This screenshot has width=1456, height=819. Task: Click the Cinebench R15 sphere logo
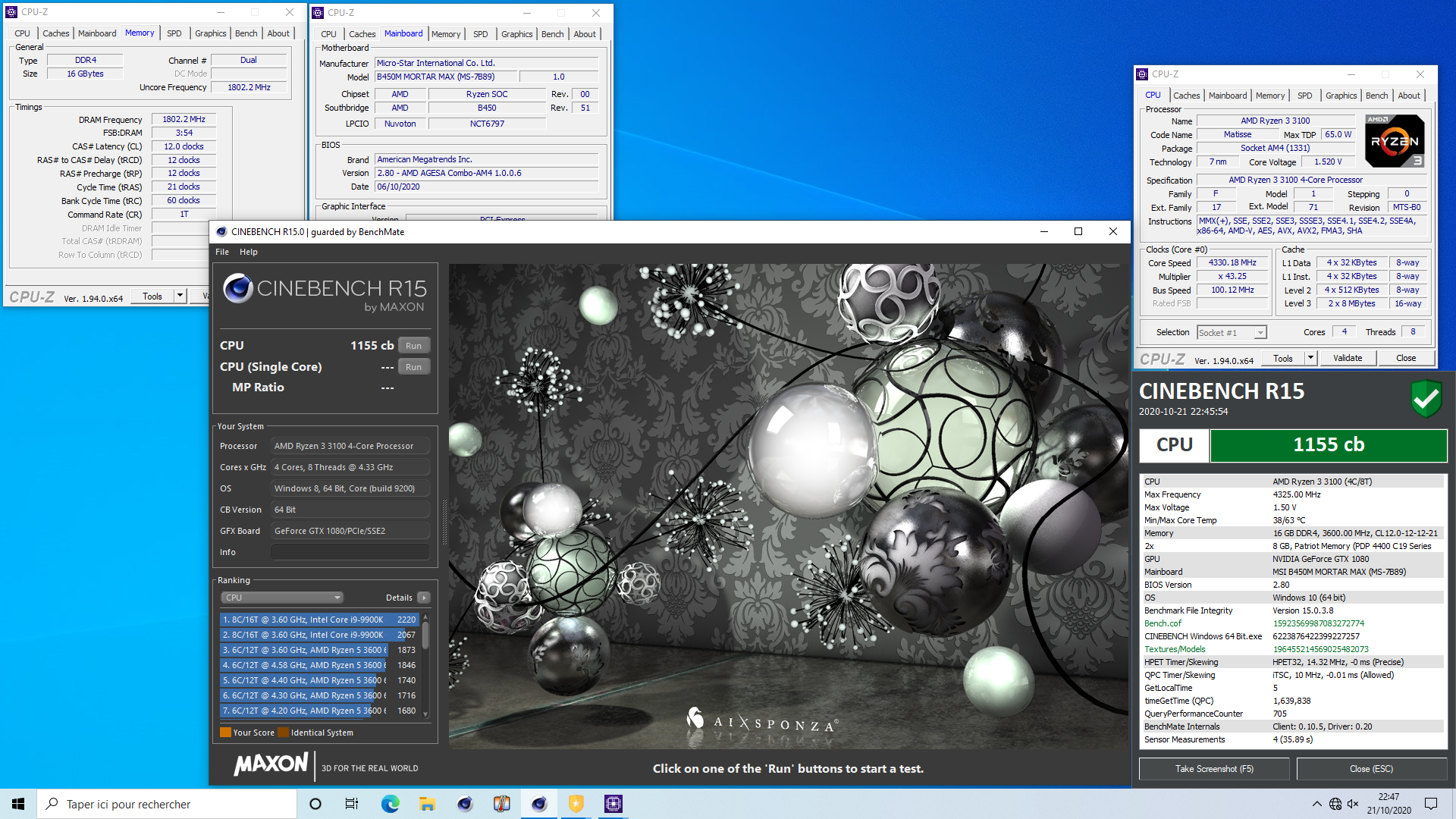pos(238,289)
